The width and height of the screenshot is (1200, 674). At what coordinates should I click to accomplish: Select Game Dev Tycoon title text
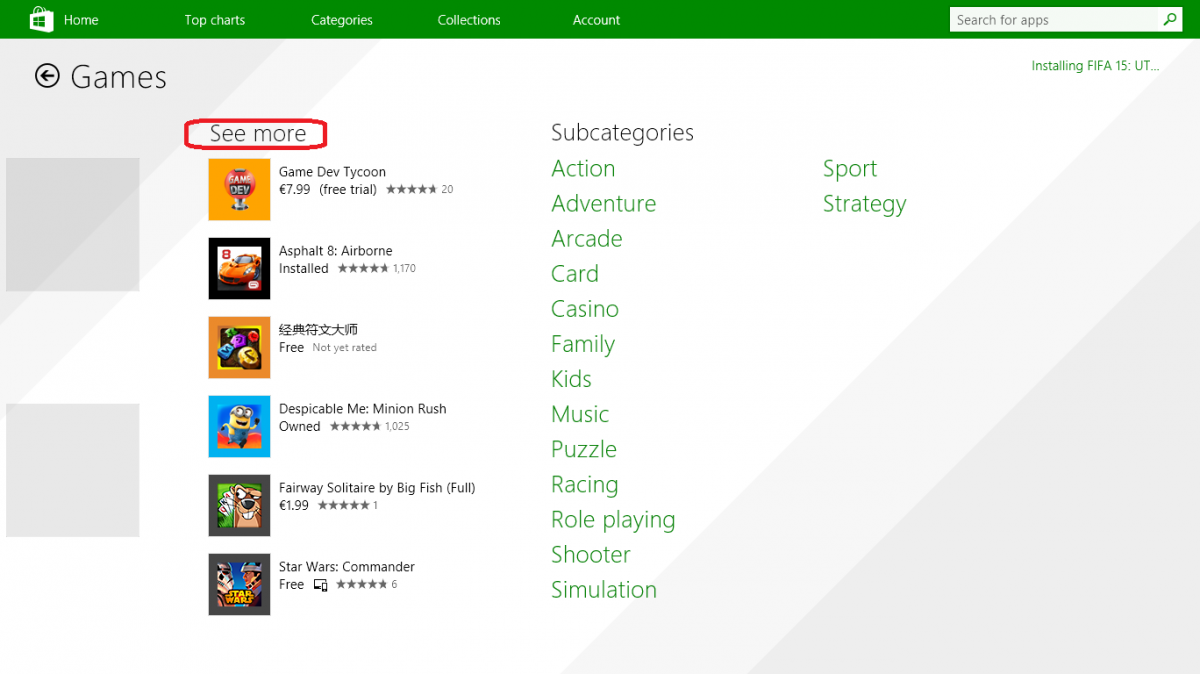tap(332, 172)
